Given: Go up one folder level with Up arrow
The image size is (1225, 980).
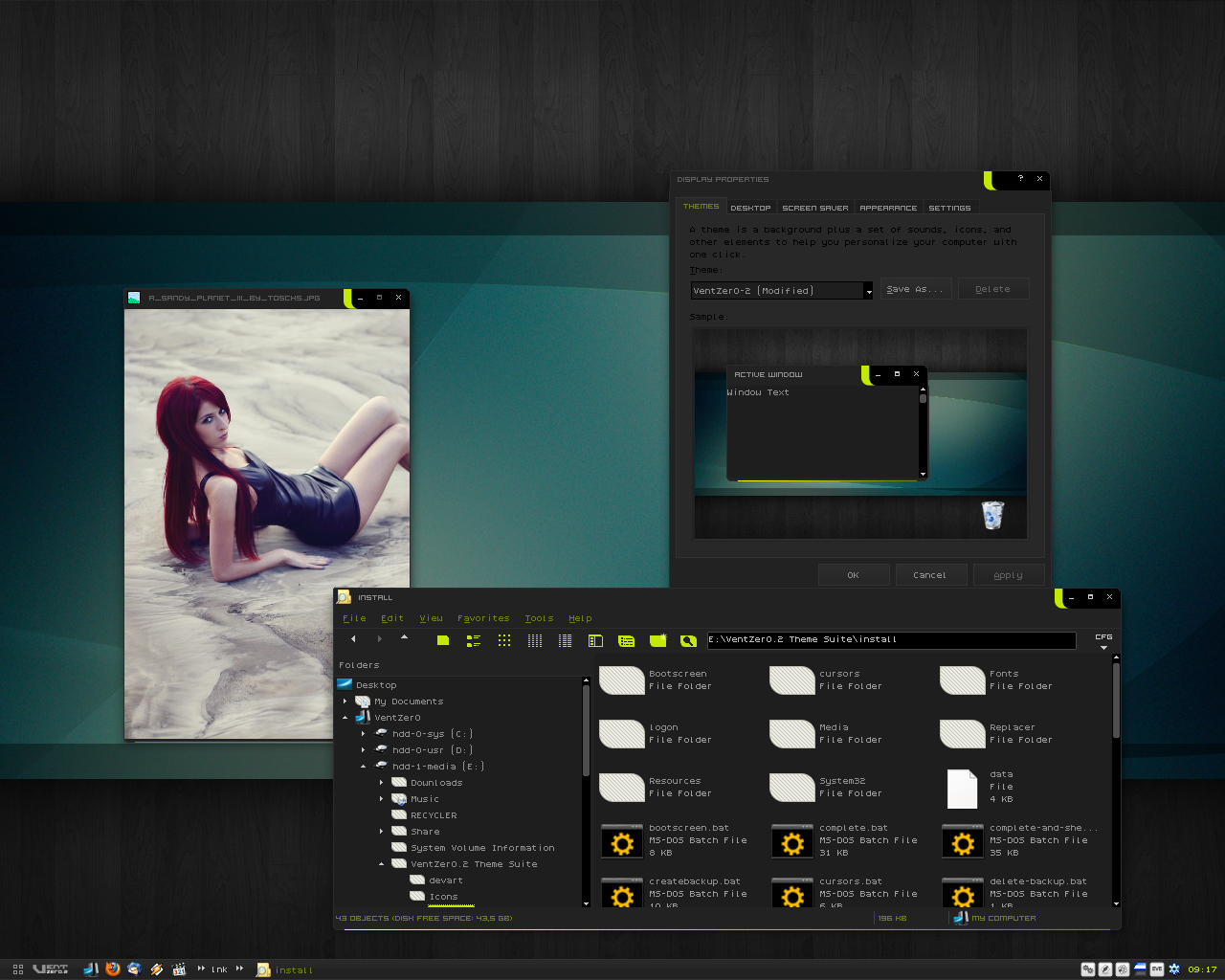Looking at the screenshot, I should [x=404, y=637].
